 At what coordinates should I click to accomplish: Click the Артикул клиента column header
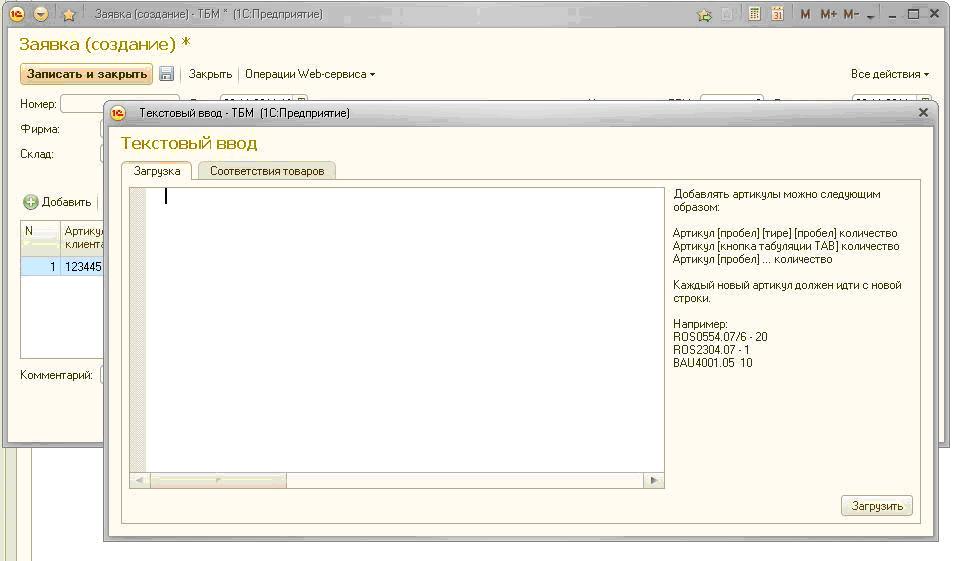click(83, 238)
